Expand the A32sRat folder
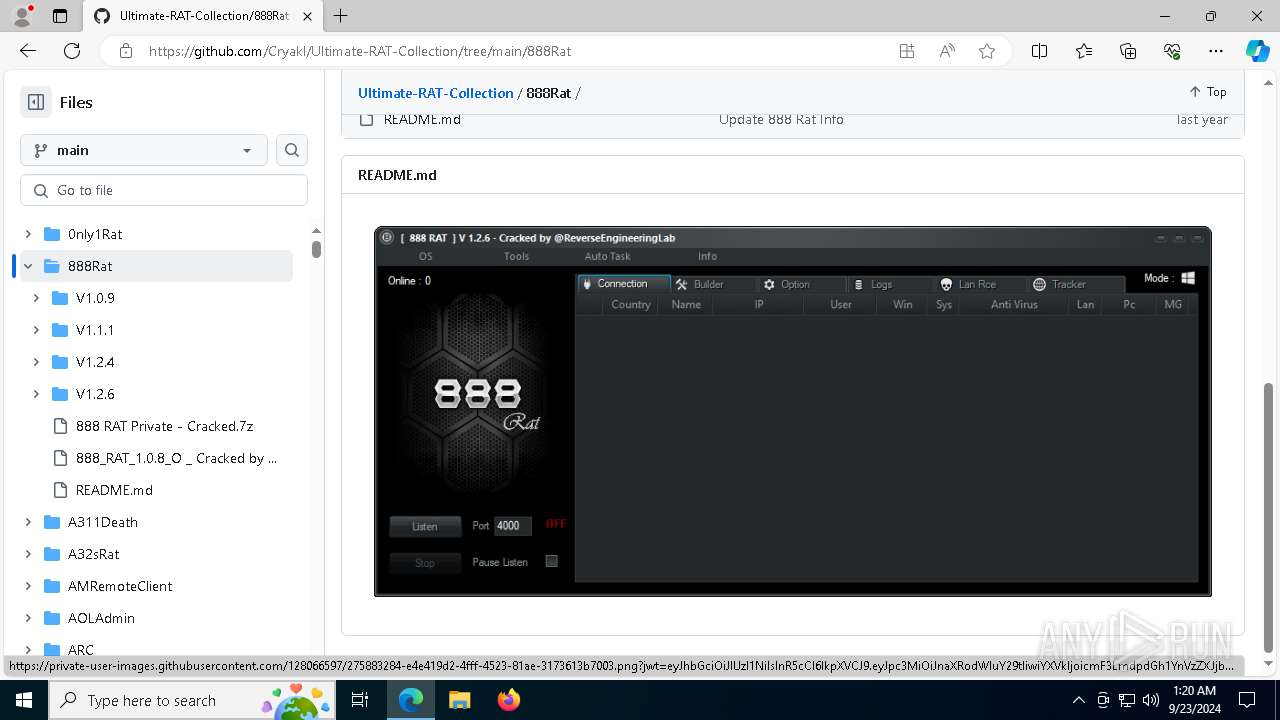 click(x=28, y=554)
